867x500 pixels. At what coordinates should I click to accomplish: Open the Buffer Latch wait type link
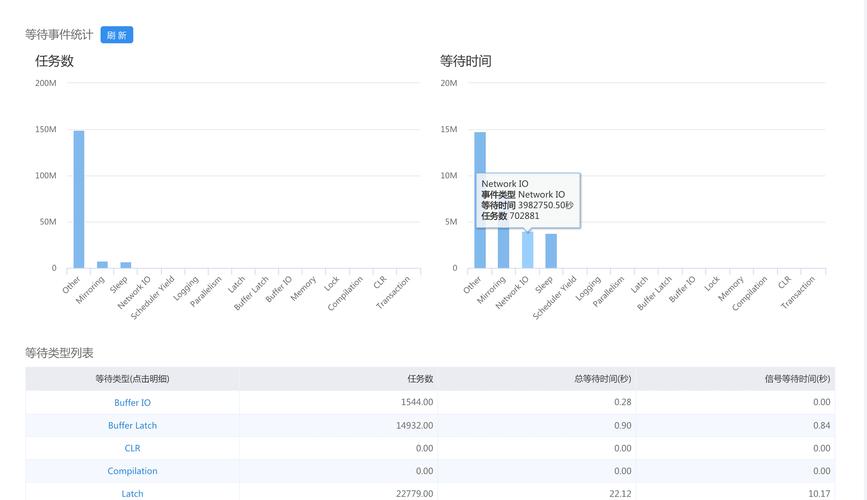132,425
